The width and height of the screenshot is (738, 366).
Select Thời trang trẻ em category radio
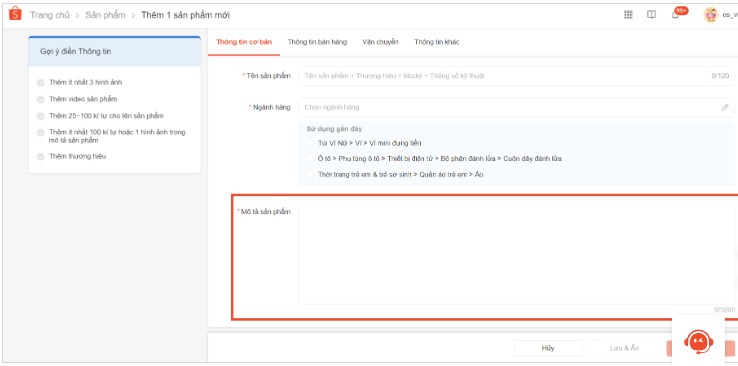point(310,175)
